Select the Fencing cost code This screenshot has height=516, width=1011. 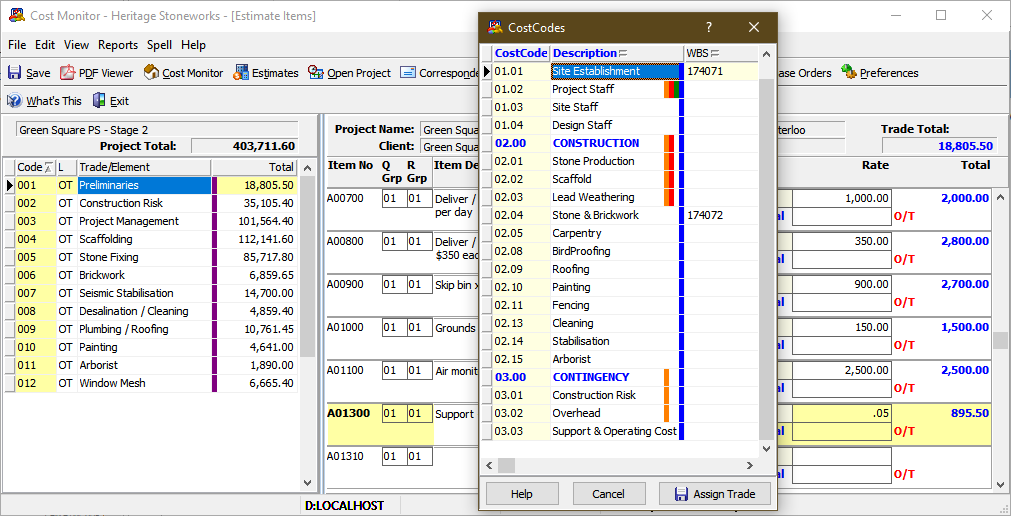tap(620, 305)
